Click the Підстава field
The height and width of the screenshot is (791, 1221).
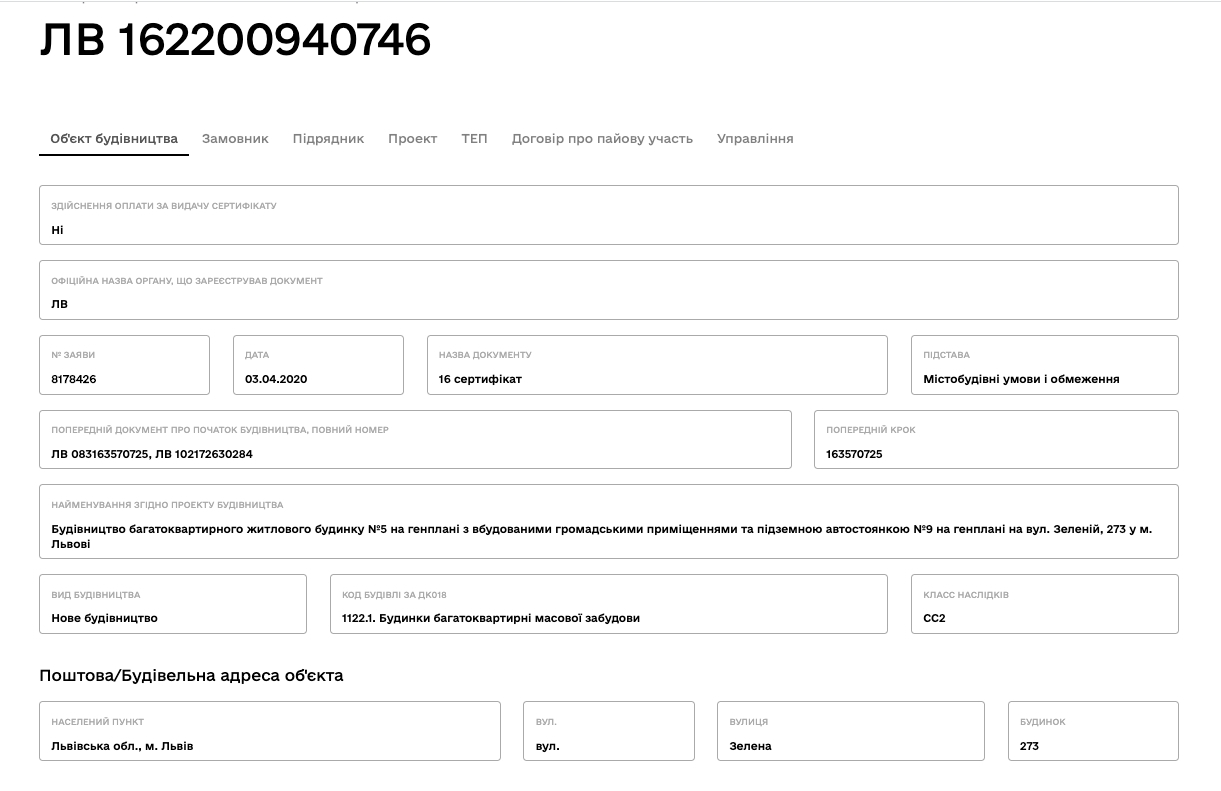1045,365
